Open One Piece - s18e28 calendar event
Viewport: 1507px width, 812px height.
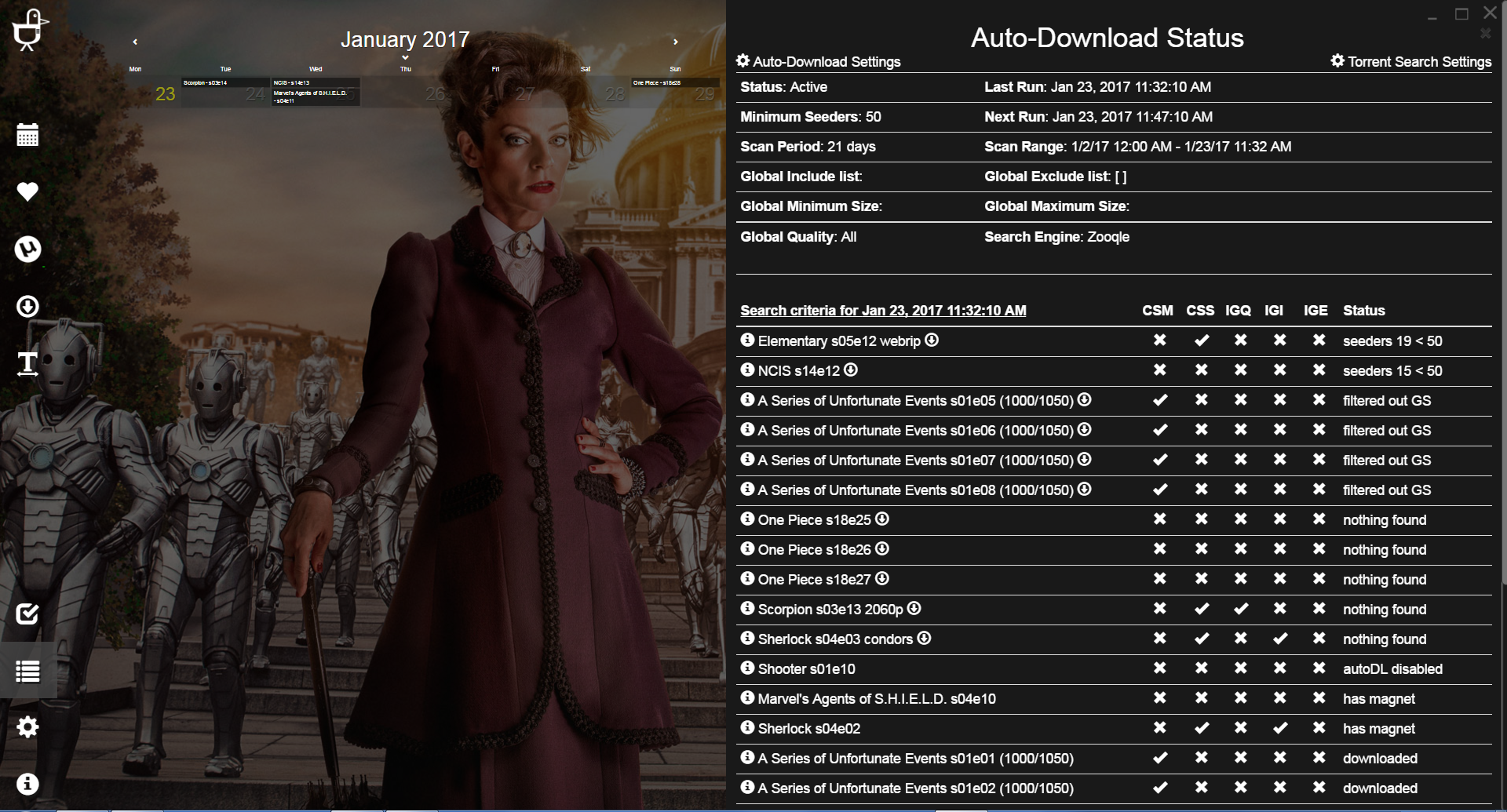pos(676,82)
